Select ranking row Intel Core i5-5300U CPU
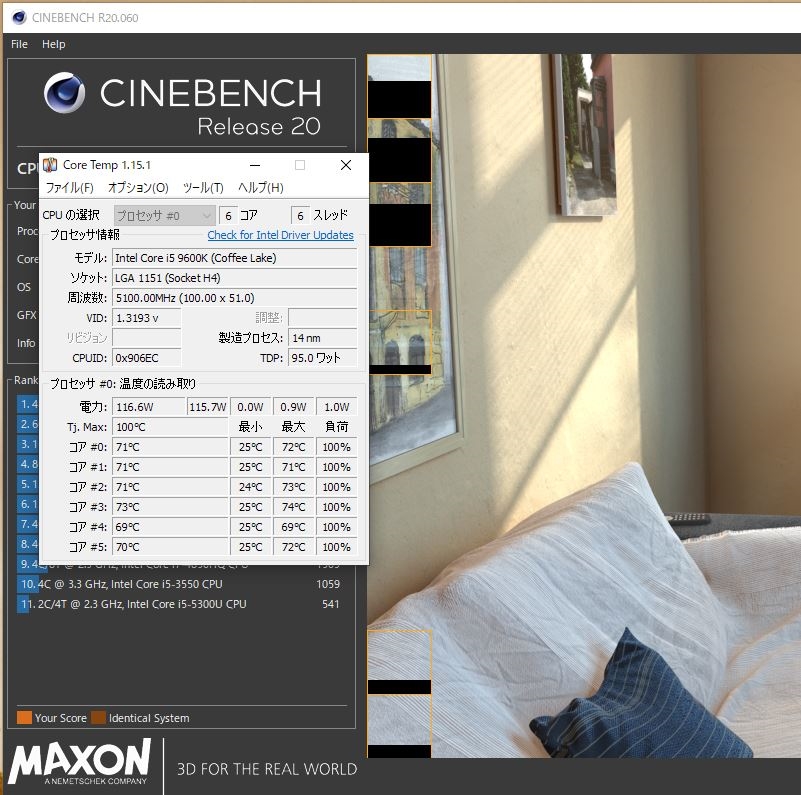 tap(179, 604)
